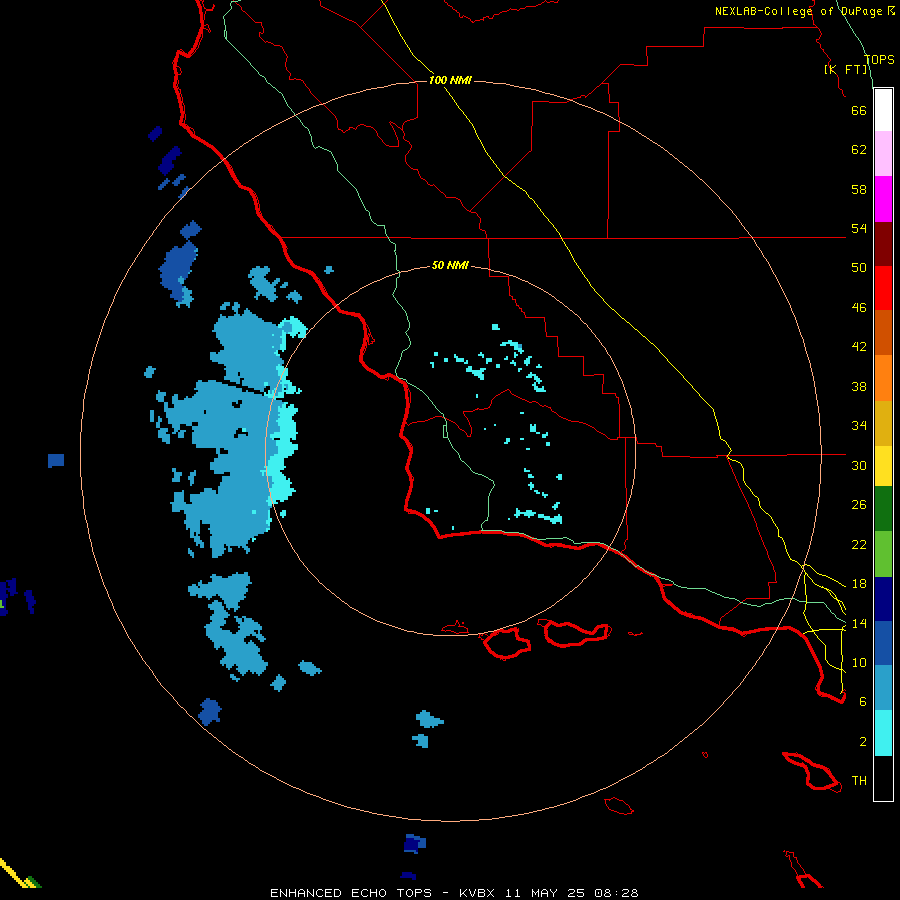
Task: Pick the medium blue legend color band
Action: [883, 643]
